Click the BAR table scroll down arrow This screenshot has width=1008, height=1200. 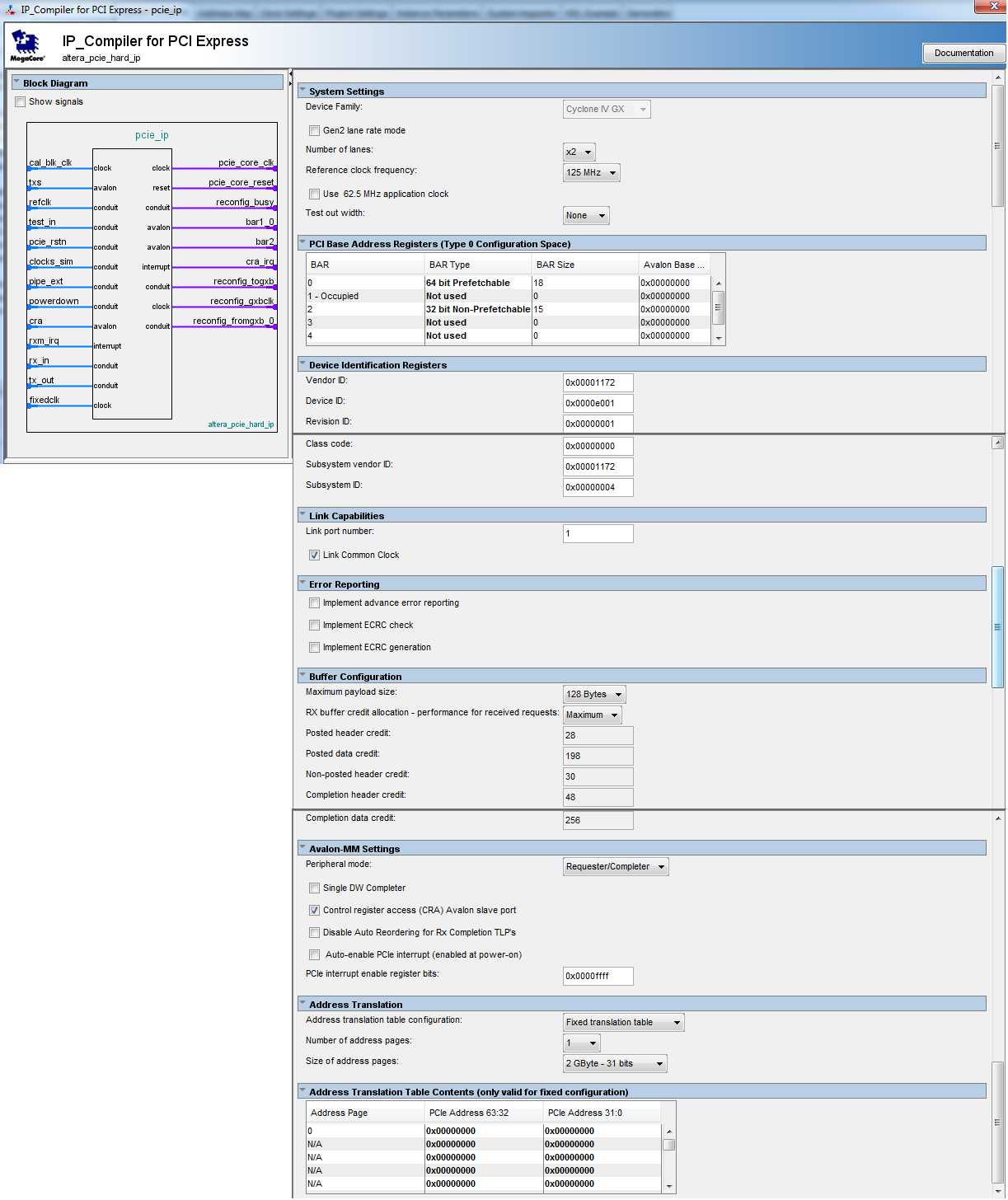tap(719, 338)
